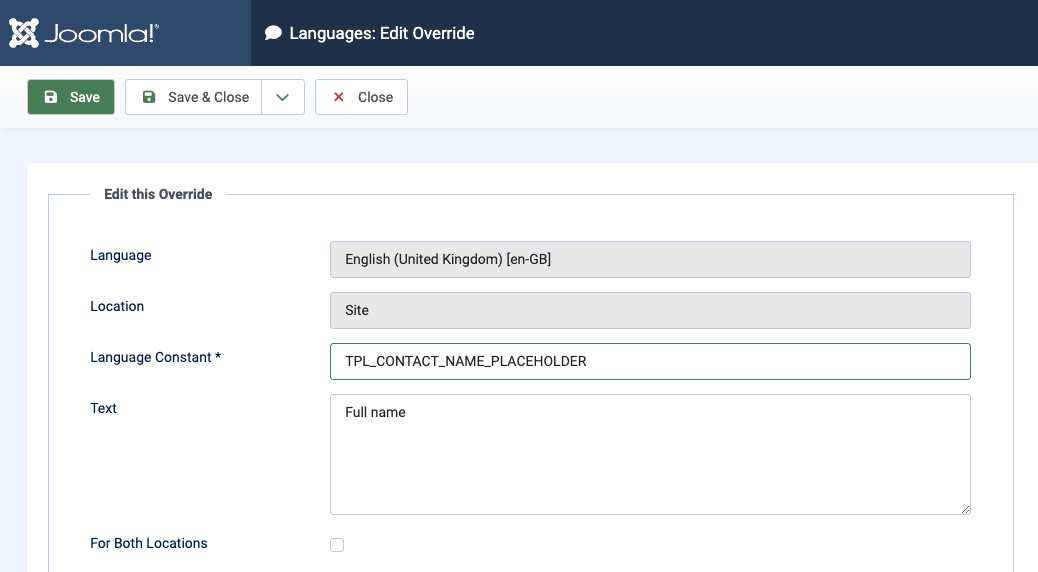Click the 'Language Constant *' label

[x=155, y=357]
